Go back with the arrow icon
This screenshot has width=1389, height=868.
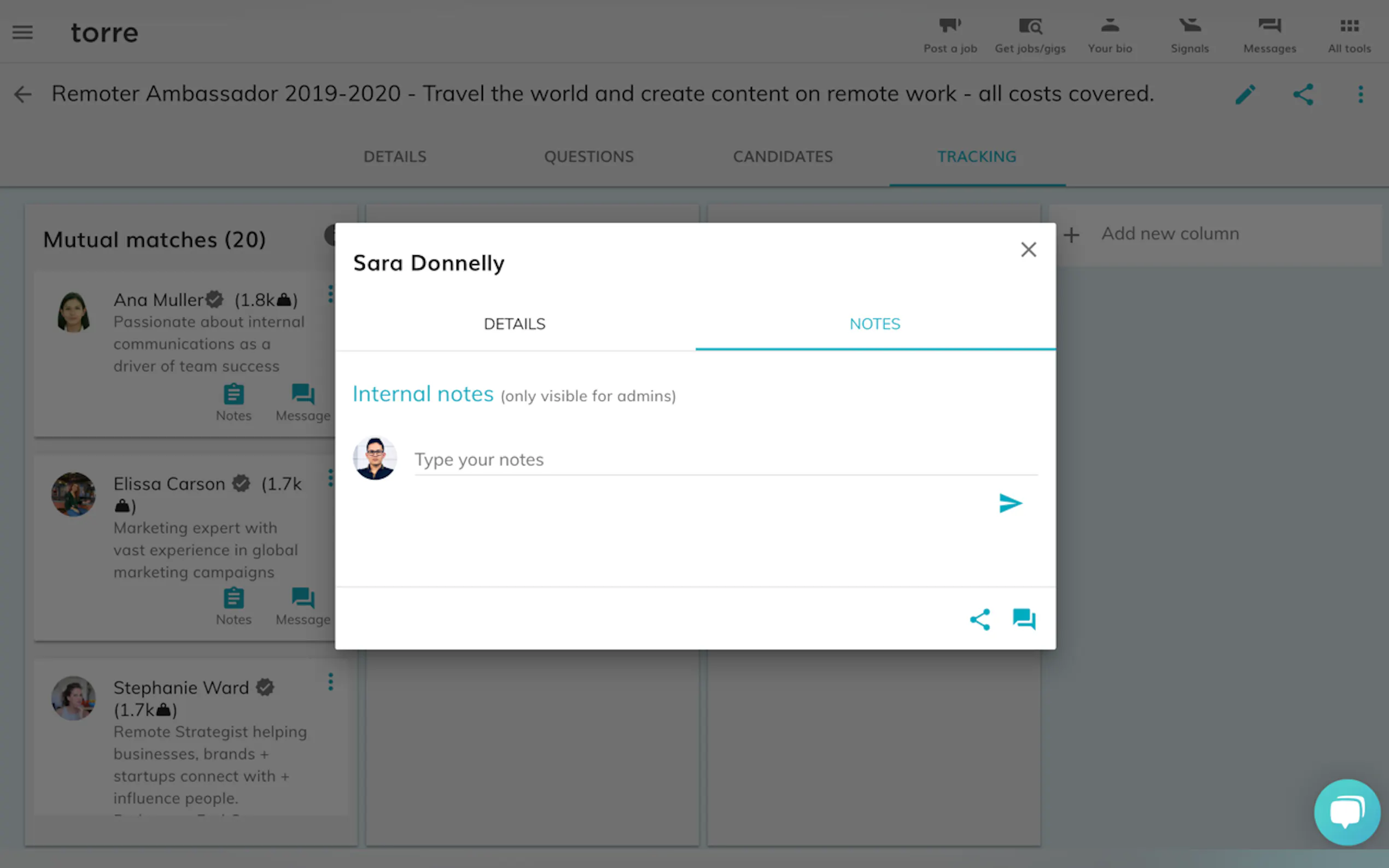(x=22, y=95)
